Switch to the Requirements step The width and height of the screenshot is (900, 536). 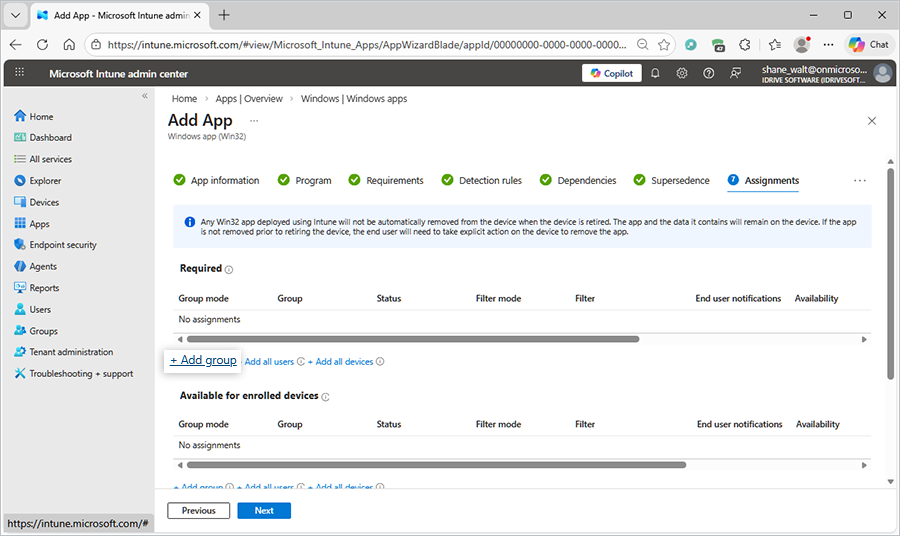[394, 181]
